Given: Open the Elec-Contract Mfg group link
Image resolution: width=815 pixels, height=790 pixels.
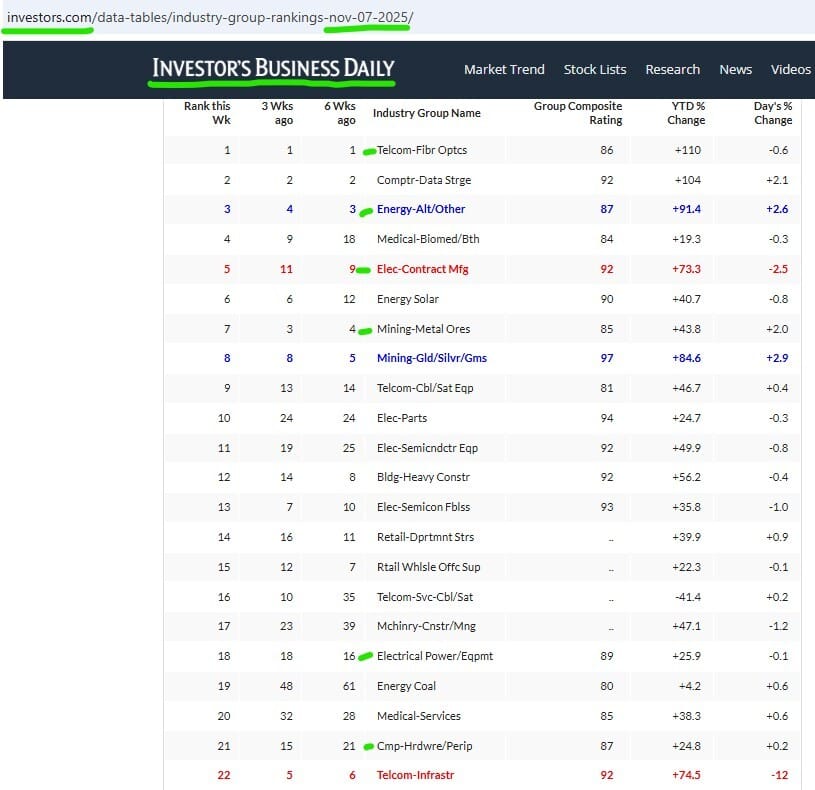Looking at the screenshot, I should (x=423, y=269).
